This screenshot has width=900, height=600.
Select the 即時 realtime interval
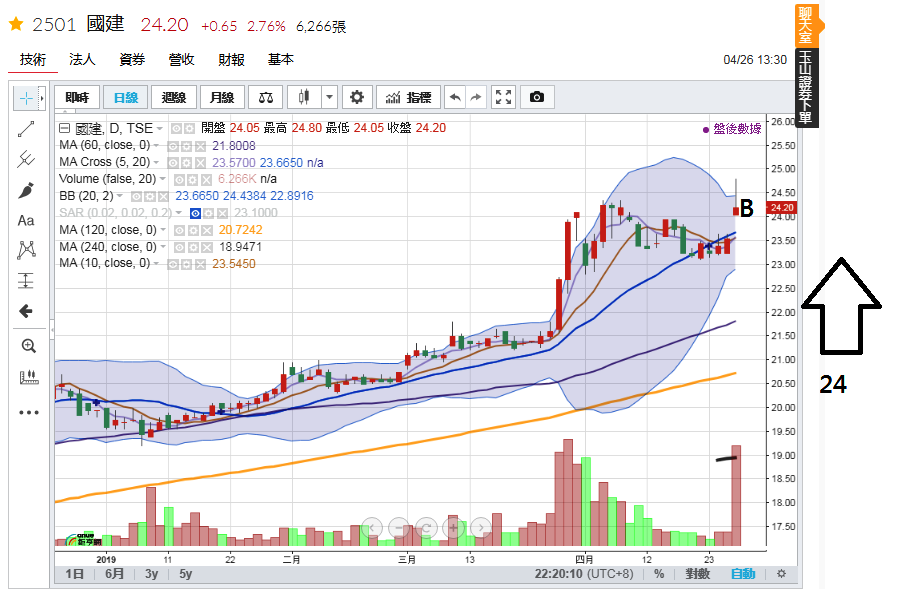[77, 98]
